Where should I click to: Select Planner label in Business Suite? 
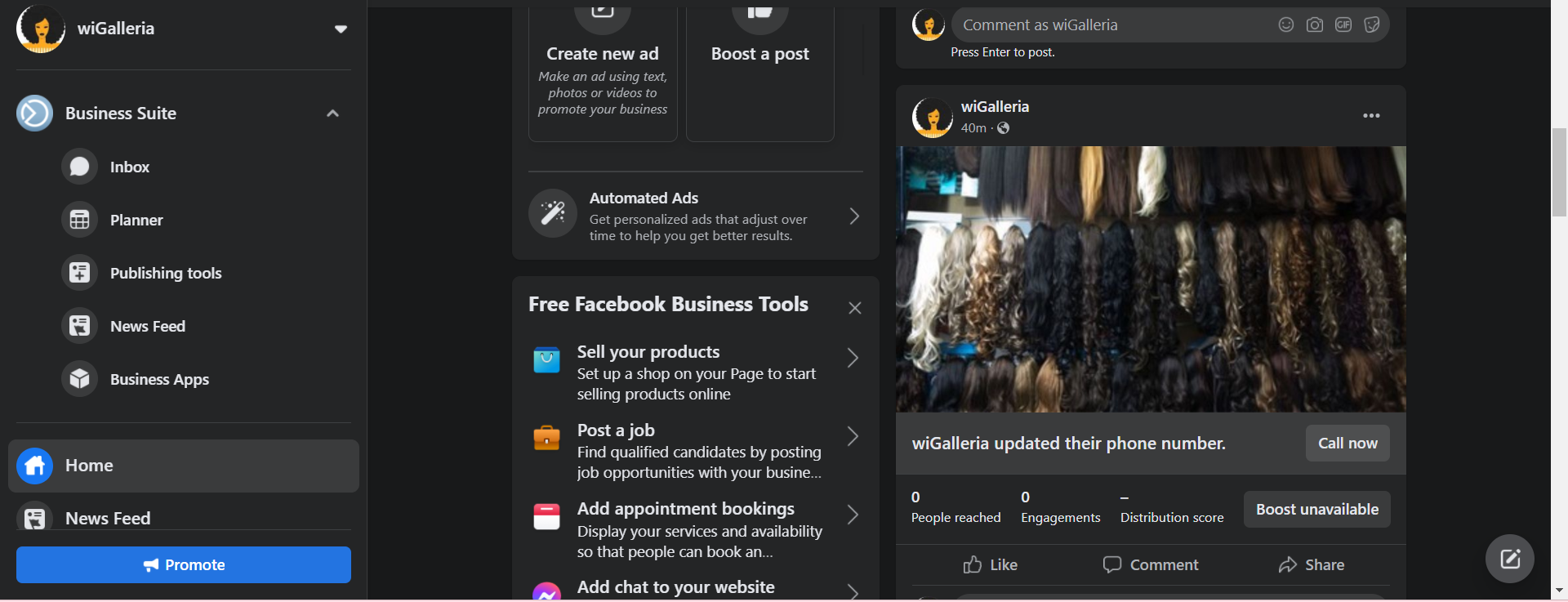pyautogui.click(x=136, y=220)
